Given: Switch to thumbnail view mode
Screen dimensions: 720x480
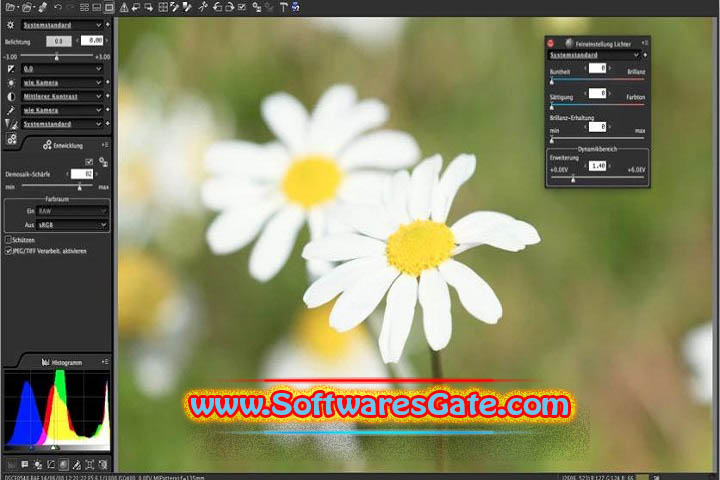Looking at the screenshot, I should (84, 7).
